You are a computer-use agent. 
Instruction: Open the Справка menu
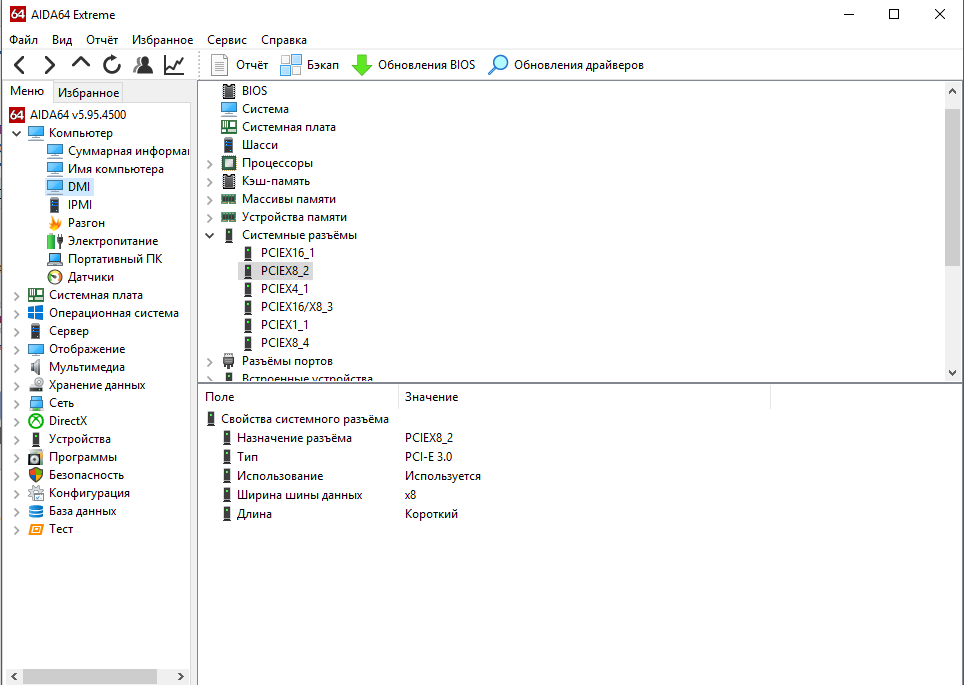tap(284, 40)
